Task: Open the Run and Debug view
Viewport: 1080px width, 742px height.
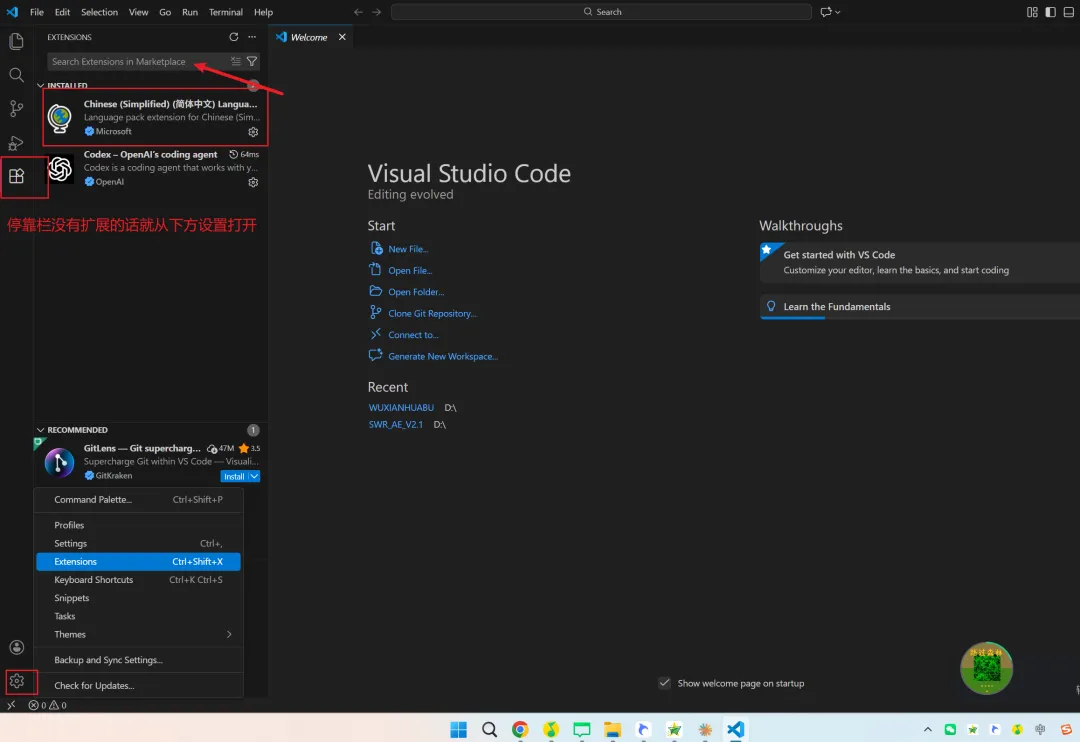Action: (x=17, y=143)
